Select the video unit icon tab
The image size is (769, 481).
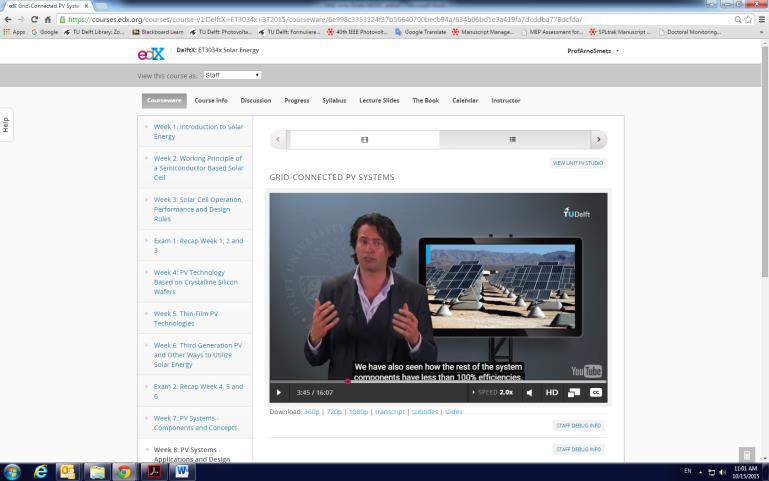pos(364,140)
